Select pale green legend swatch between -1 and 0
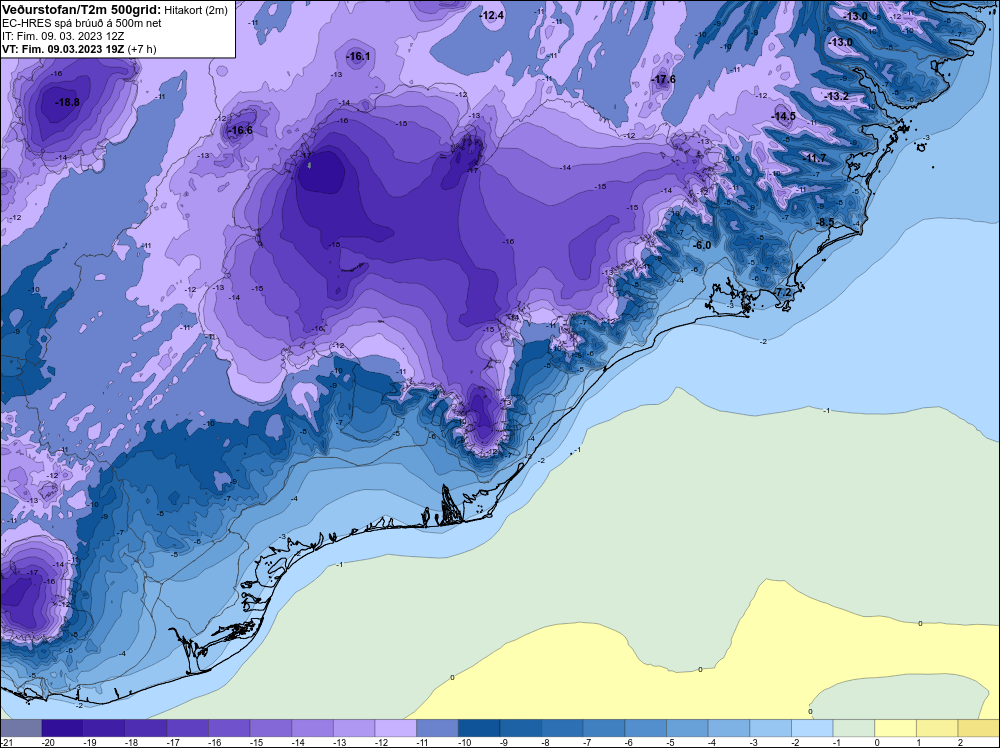 pos(854,728)
